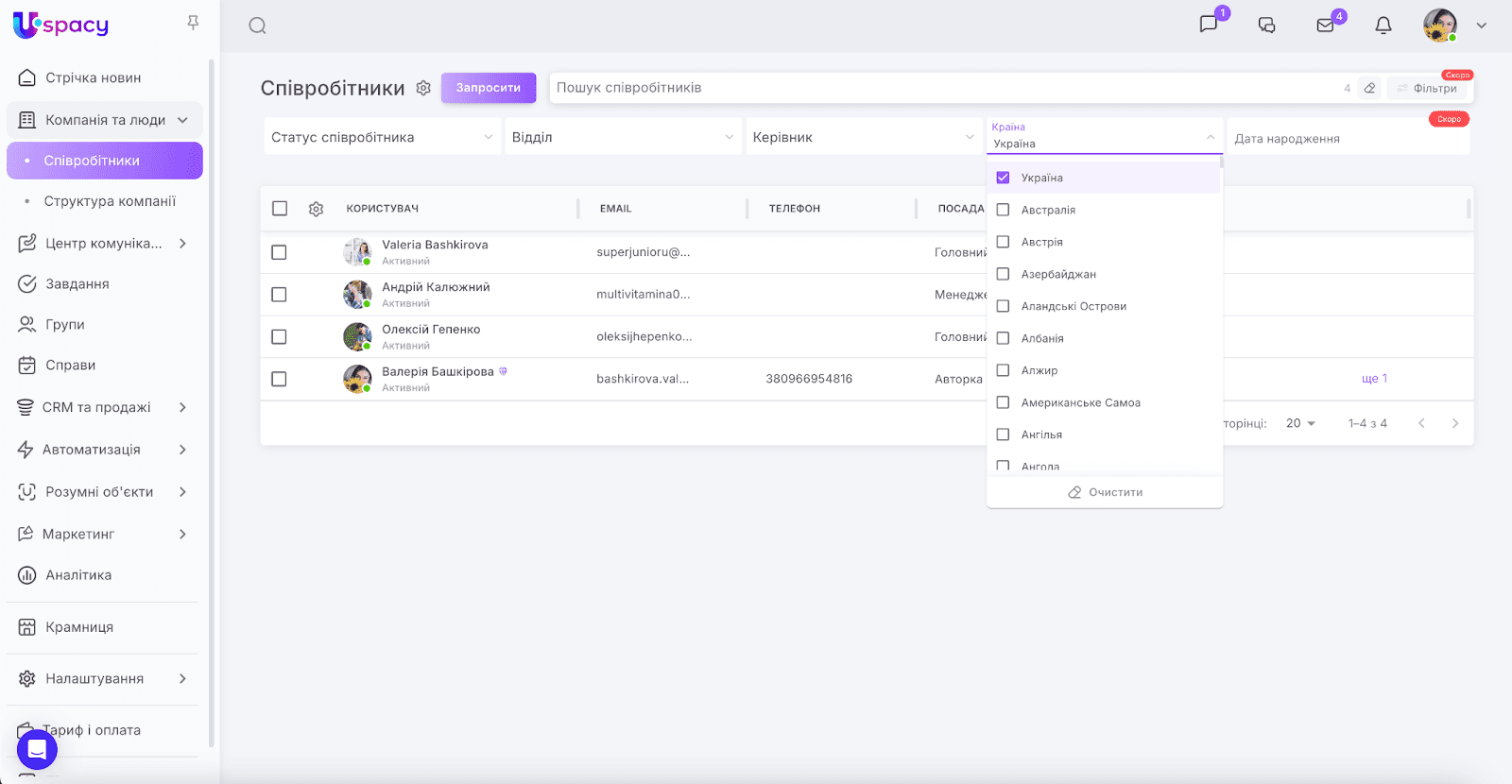The height and width of the screenshot is (784, 1512).
Task: Open the rows-per-page dropdown showing 20
Action: pyautogui.click(x=1300, y=423)
